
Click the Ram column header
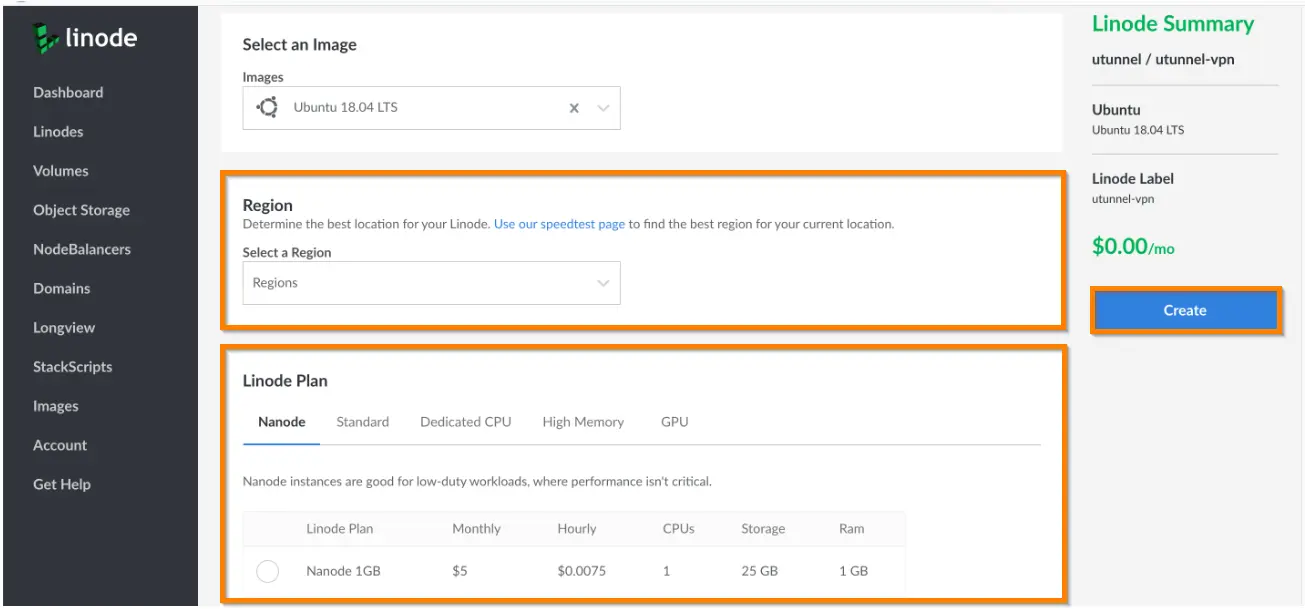point(852,529)
